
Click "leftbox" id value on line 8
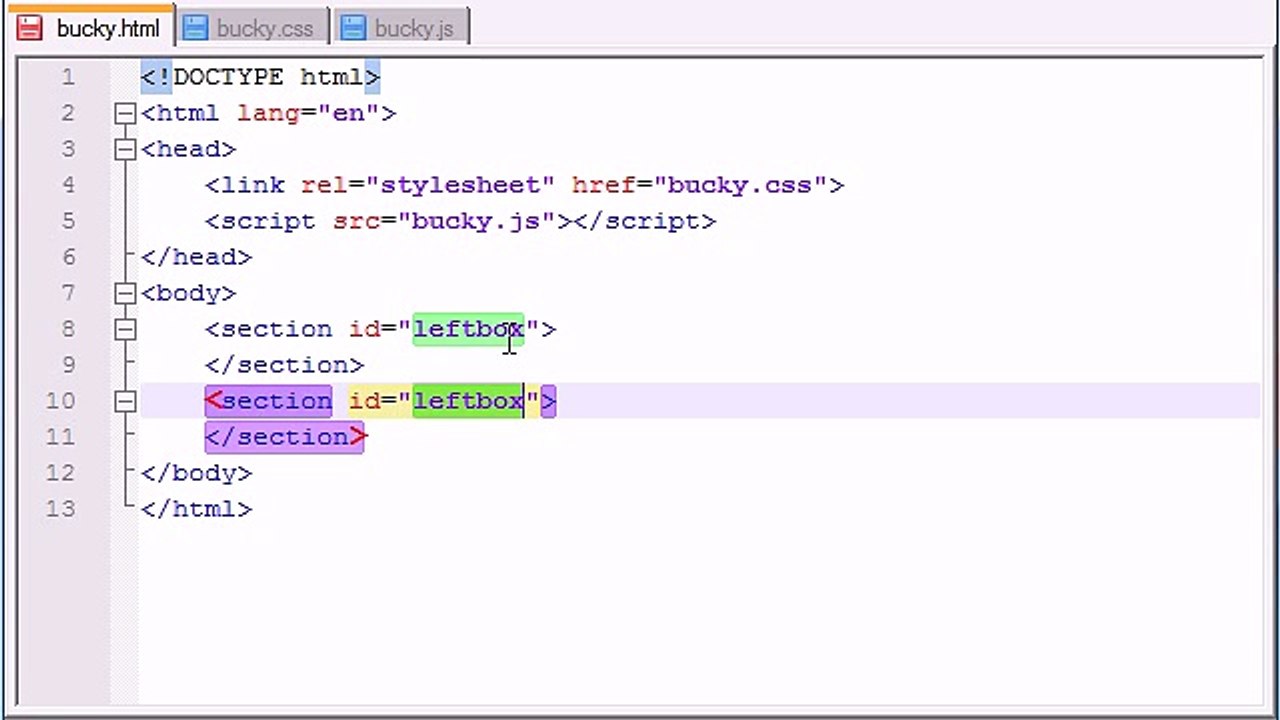coord(468,329)
